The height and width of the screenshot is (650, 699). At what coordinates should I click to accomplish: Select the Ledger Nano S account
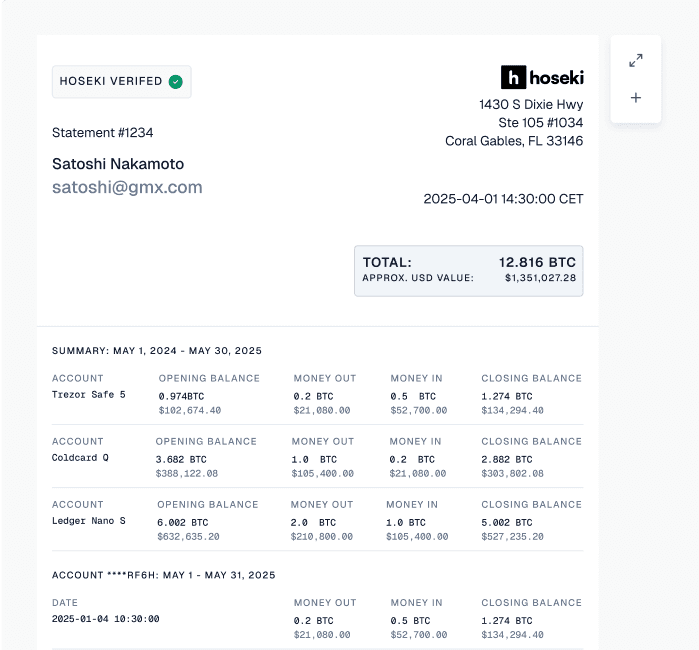(x=89, y=521)
